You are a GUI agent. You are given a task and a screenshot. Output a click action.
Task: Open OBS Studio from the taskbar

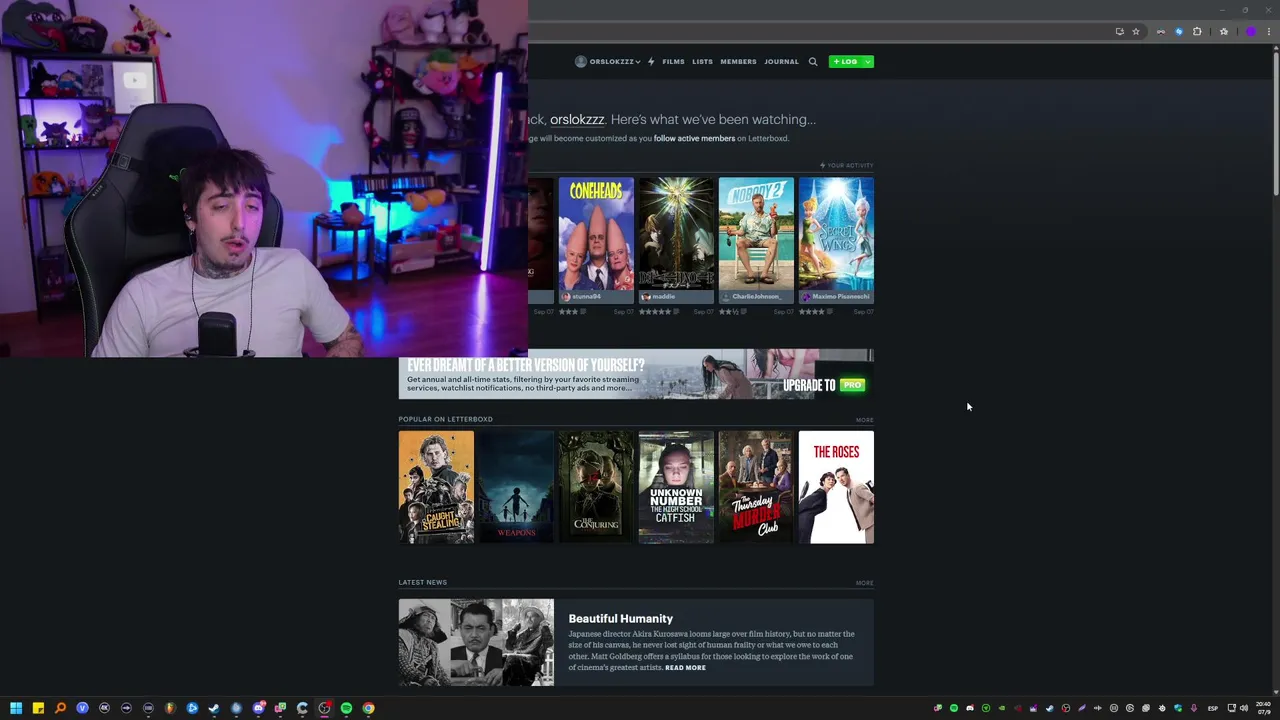pyautogui.click(x=324, y=708)
